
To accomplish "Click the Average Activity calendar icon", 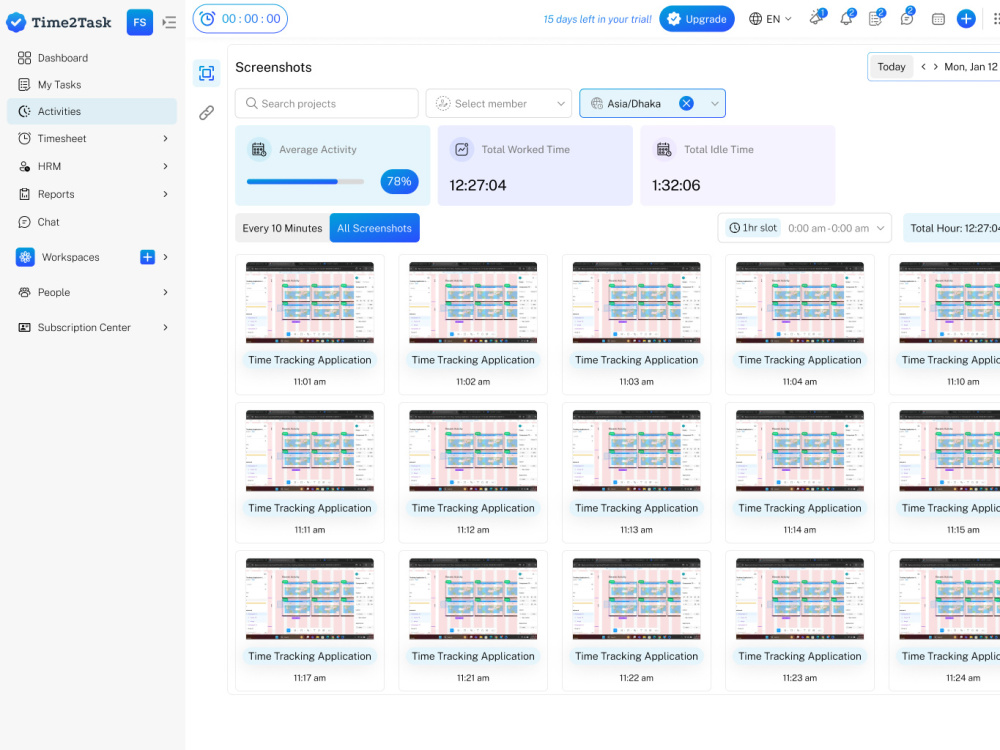I will (259, 149).
